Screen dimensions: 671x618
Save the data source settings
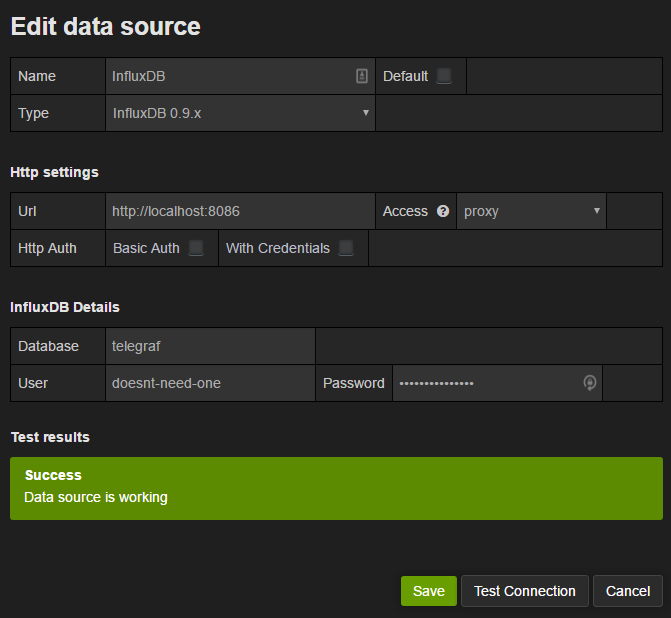pos(428,591)
